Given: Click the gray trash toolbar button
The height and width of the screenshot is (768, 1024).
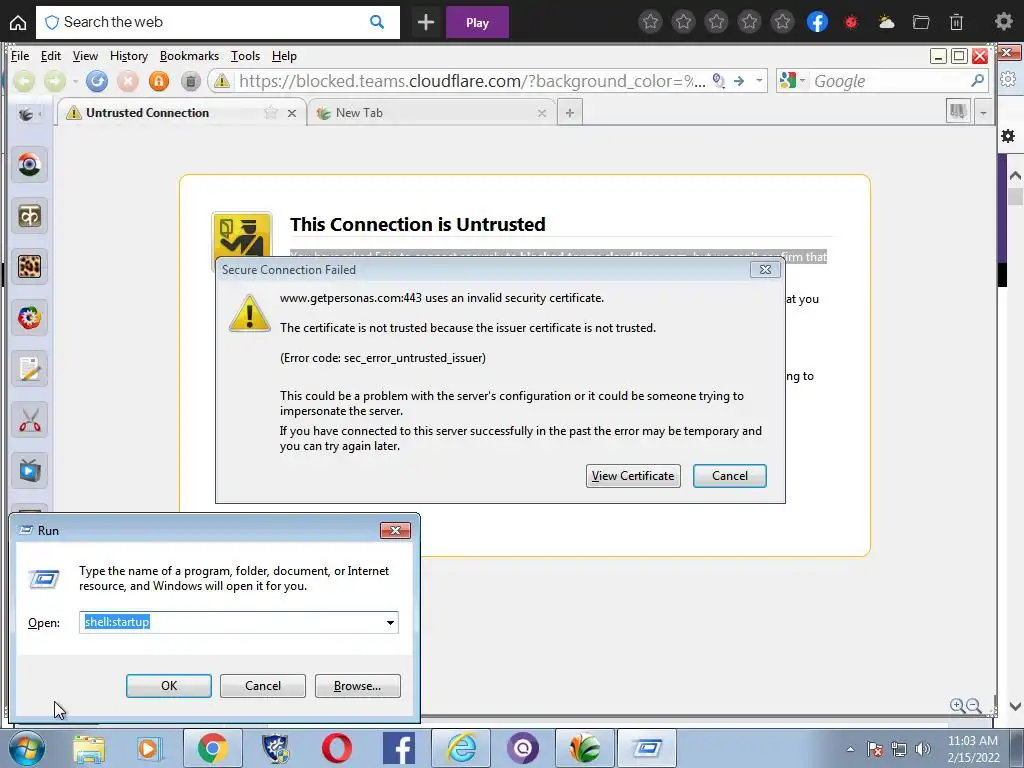Looking at the screenshot, I should pyautogui.click(x=190, y=81).
